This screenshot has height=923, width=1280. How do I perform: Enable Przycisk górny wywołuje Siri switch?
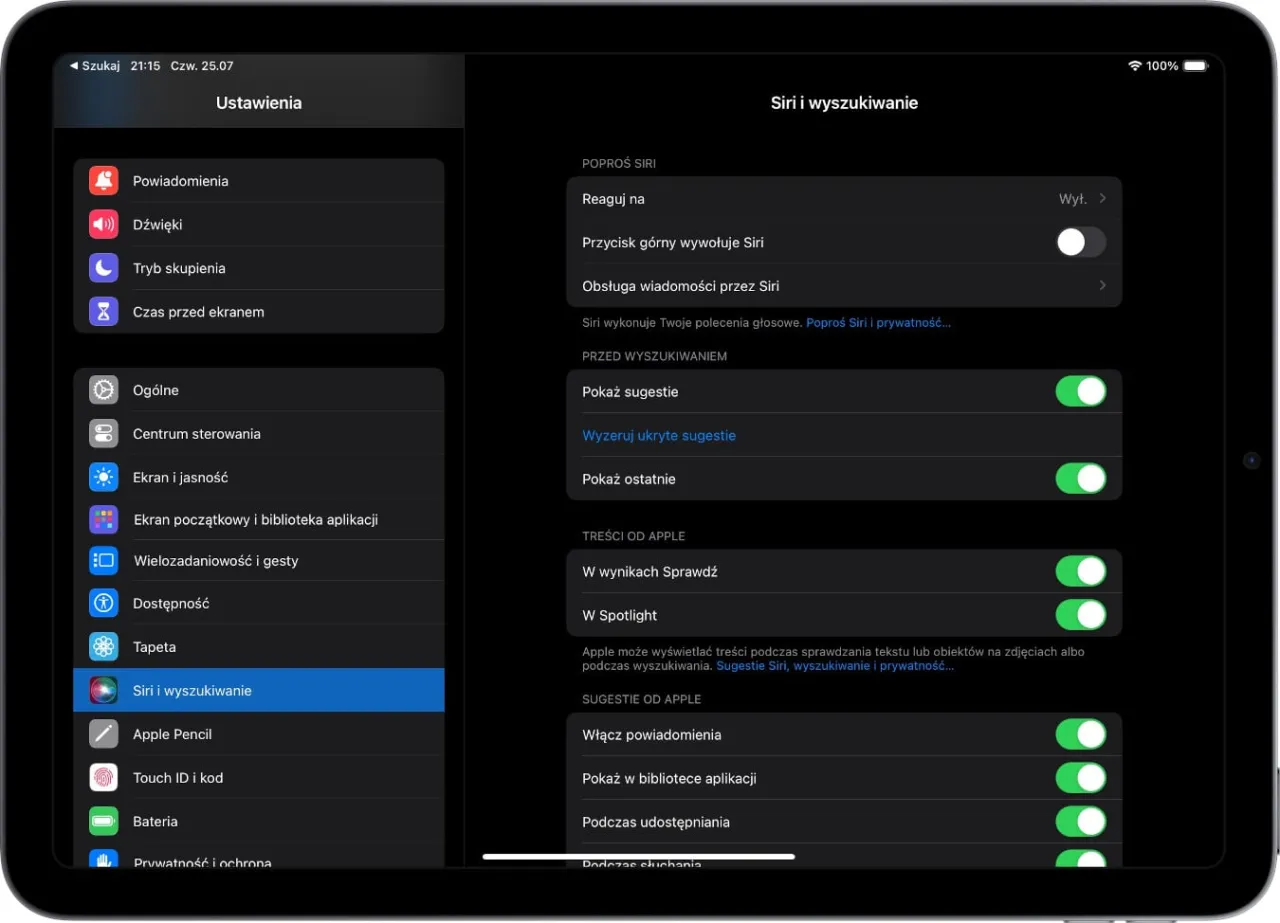click(1080, 242)
